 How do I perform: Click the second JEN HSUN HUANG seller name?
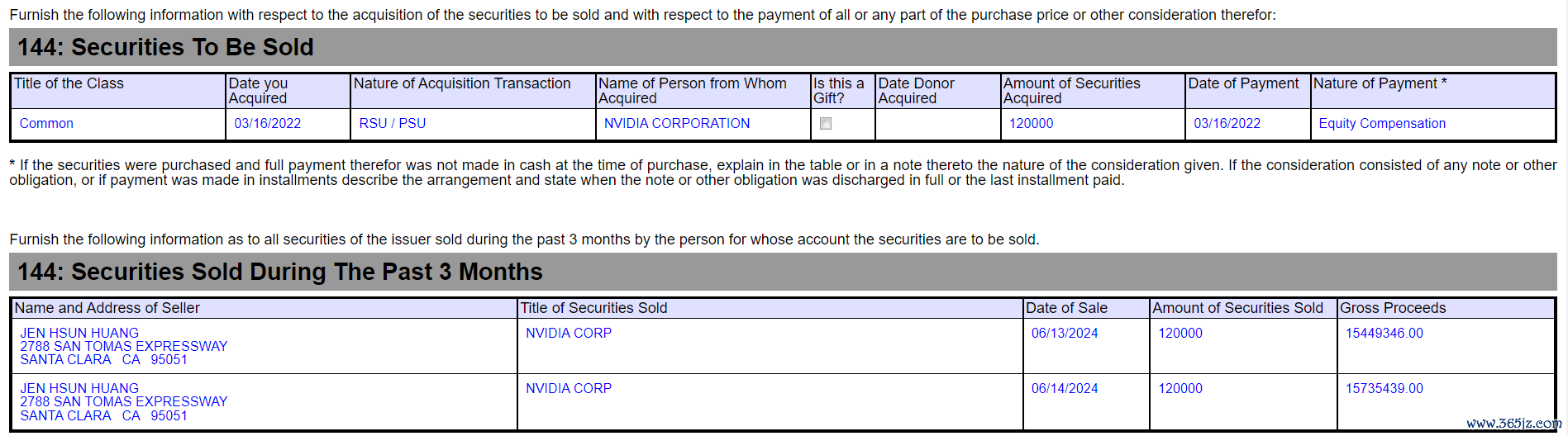pyautogui.click(x=79, y=389)
